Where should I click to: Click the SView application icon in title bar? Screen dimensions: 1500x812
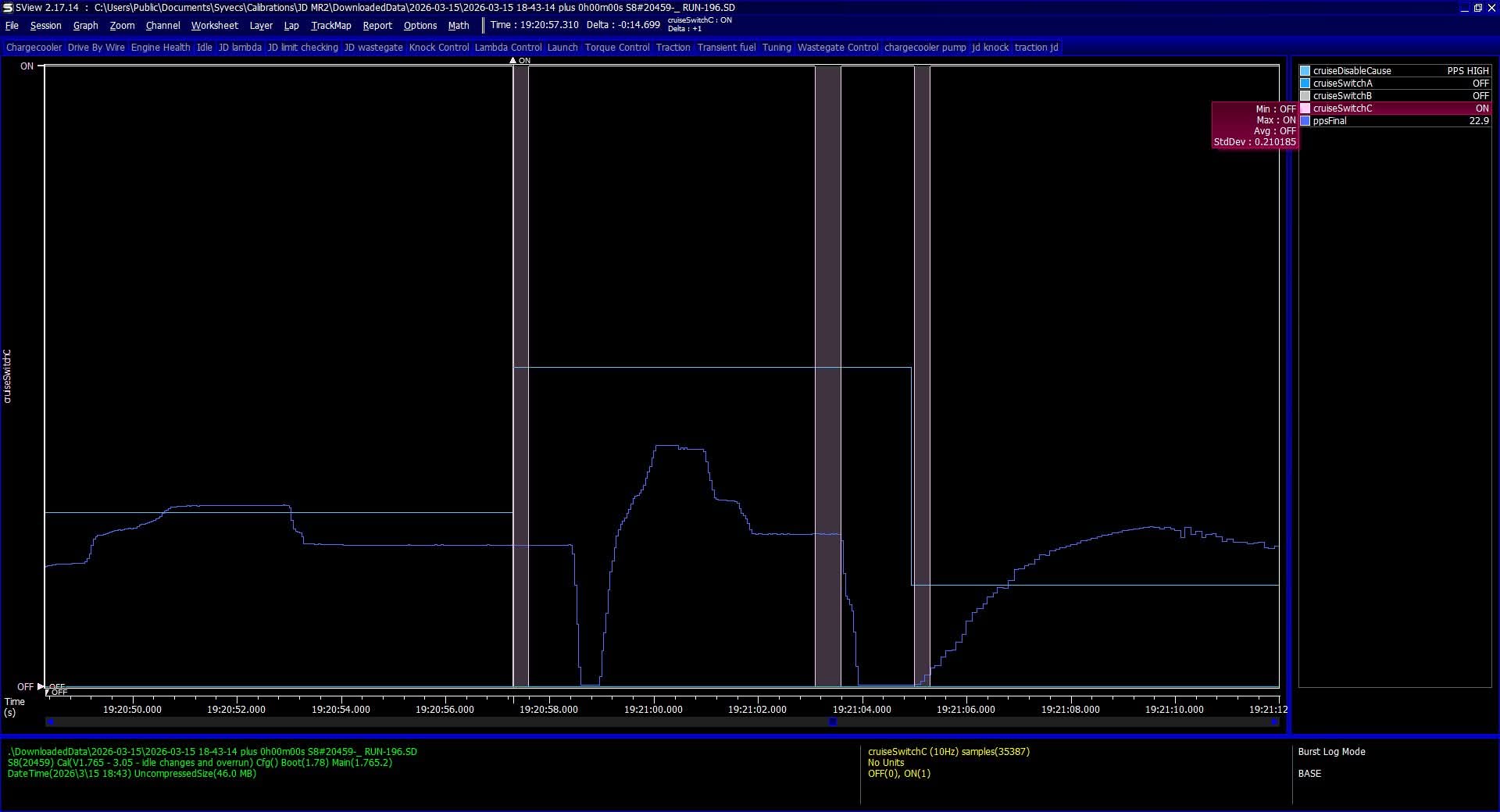[8, 8]
